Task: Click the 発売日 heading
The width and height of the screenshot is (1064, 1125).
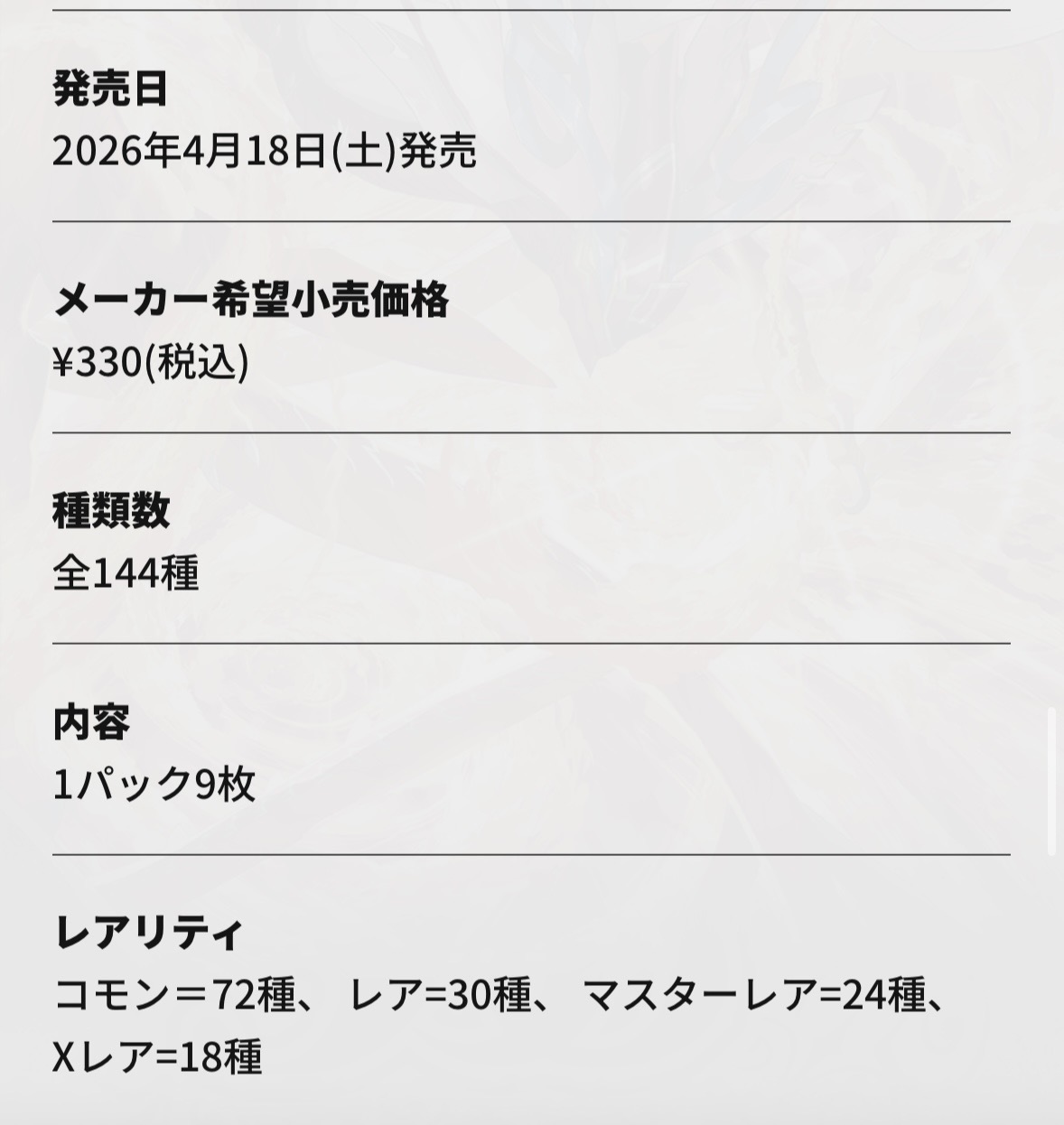Action: pos(110,88)
